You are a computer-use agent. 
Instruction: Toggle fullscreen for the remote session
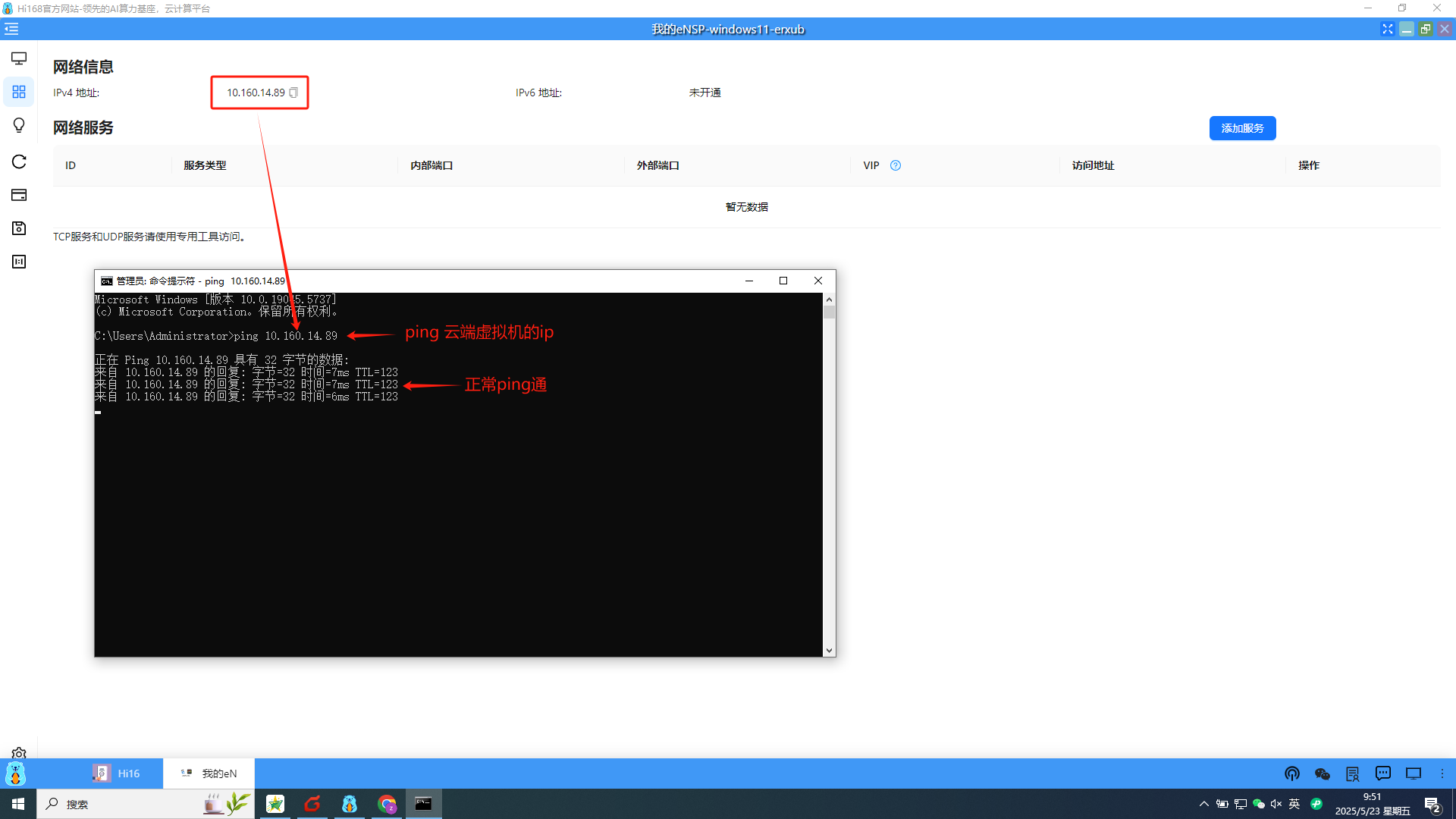[1387, 29]
